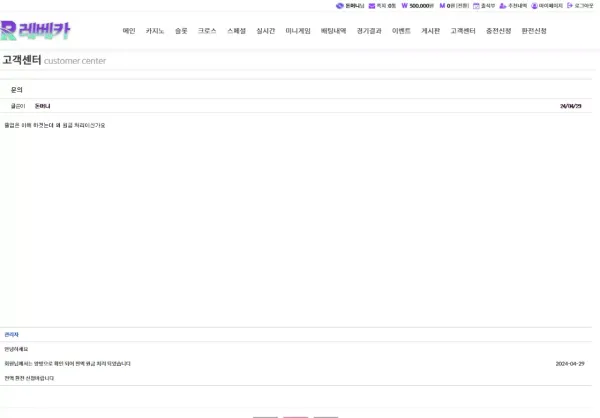This screenshot has width=600, height=418.
Task: Open 충전신청 deposit request
Action: point(498,31)
